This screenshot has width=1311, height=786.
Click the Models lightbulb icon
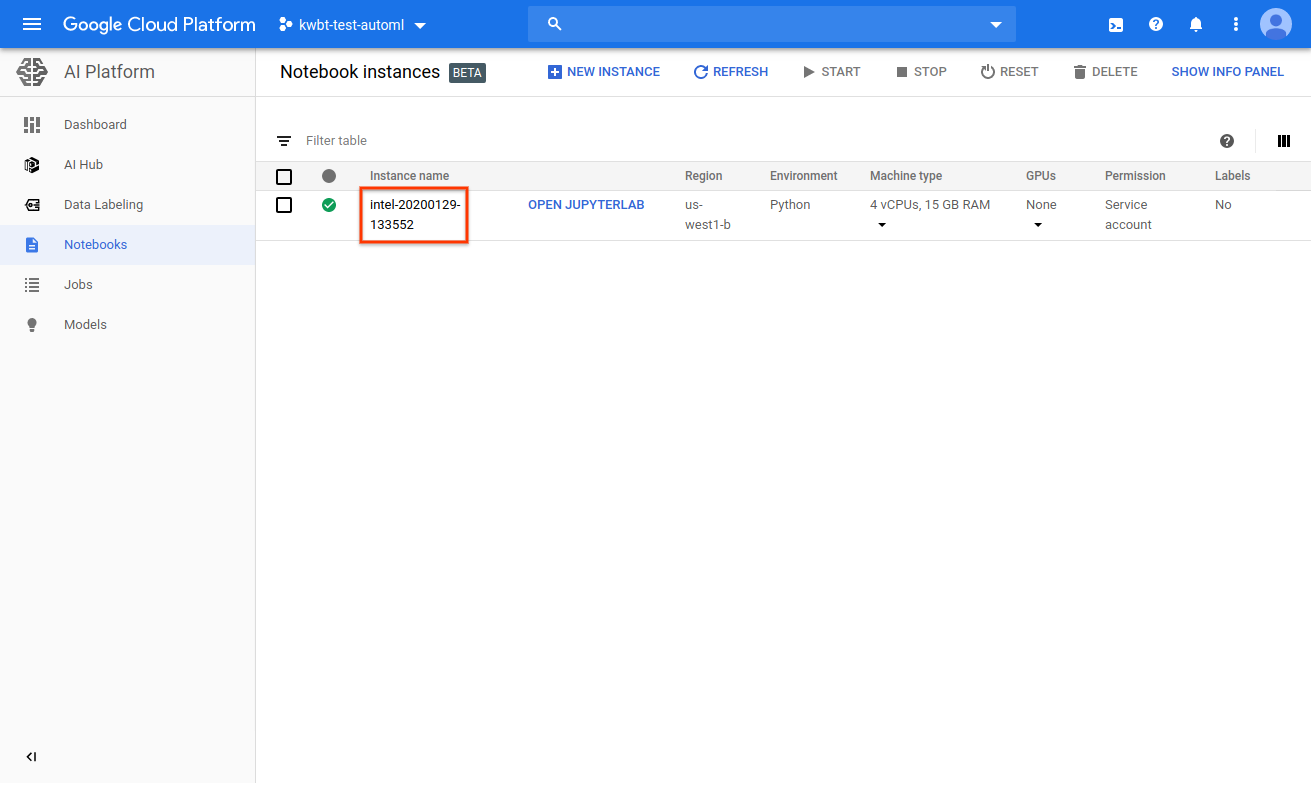click(32, 325)
